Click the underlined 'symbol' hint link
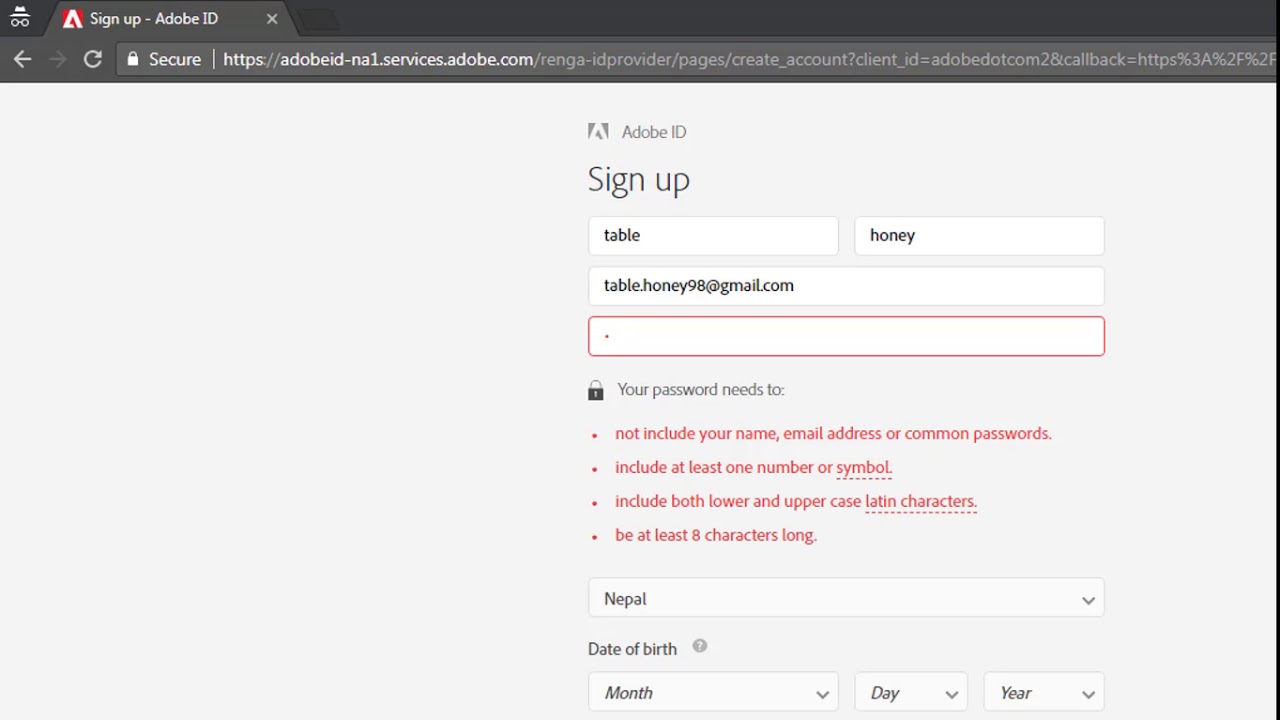Screen dimensions: 1280x720 (862, 467)
